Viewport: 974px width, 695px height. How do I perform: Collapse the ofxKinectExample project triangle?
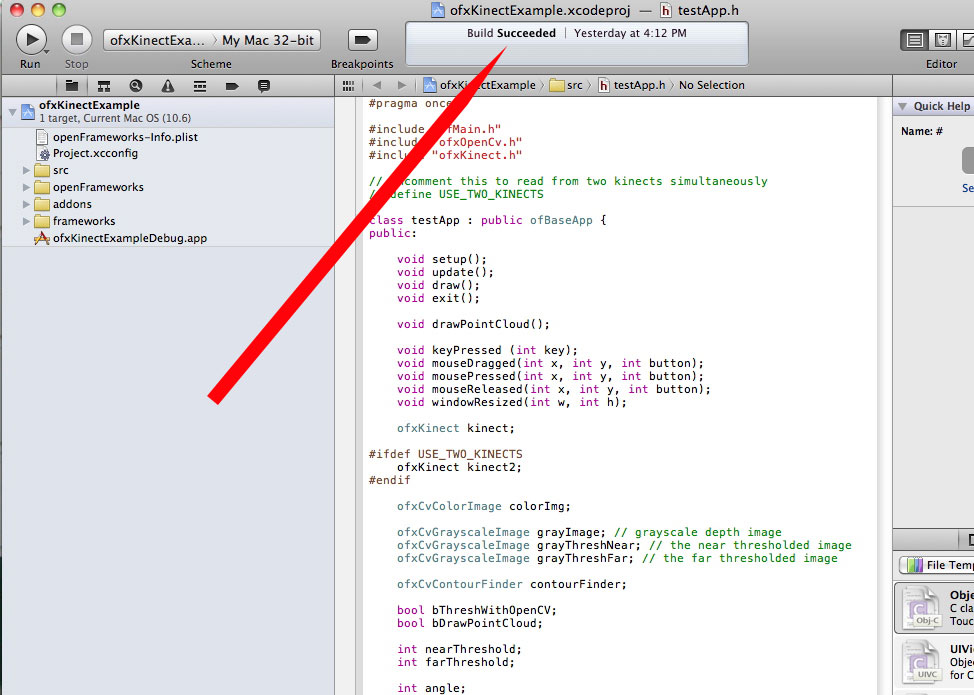(12, 112)
